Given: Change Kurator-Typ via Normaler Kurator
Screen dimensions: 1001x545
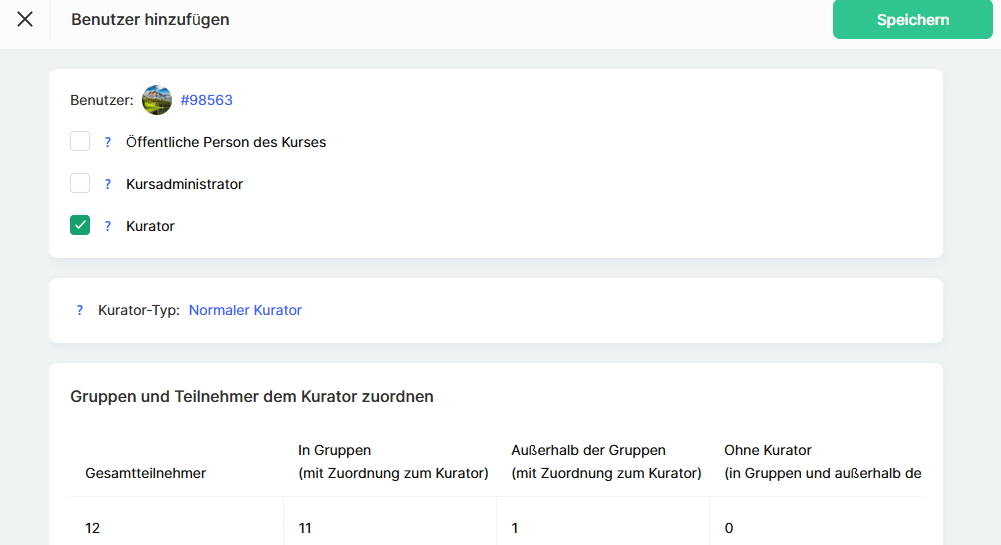Looking at the screenshot, I should tap(245, 310).
